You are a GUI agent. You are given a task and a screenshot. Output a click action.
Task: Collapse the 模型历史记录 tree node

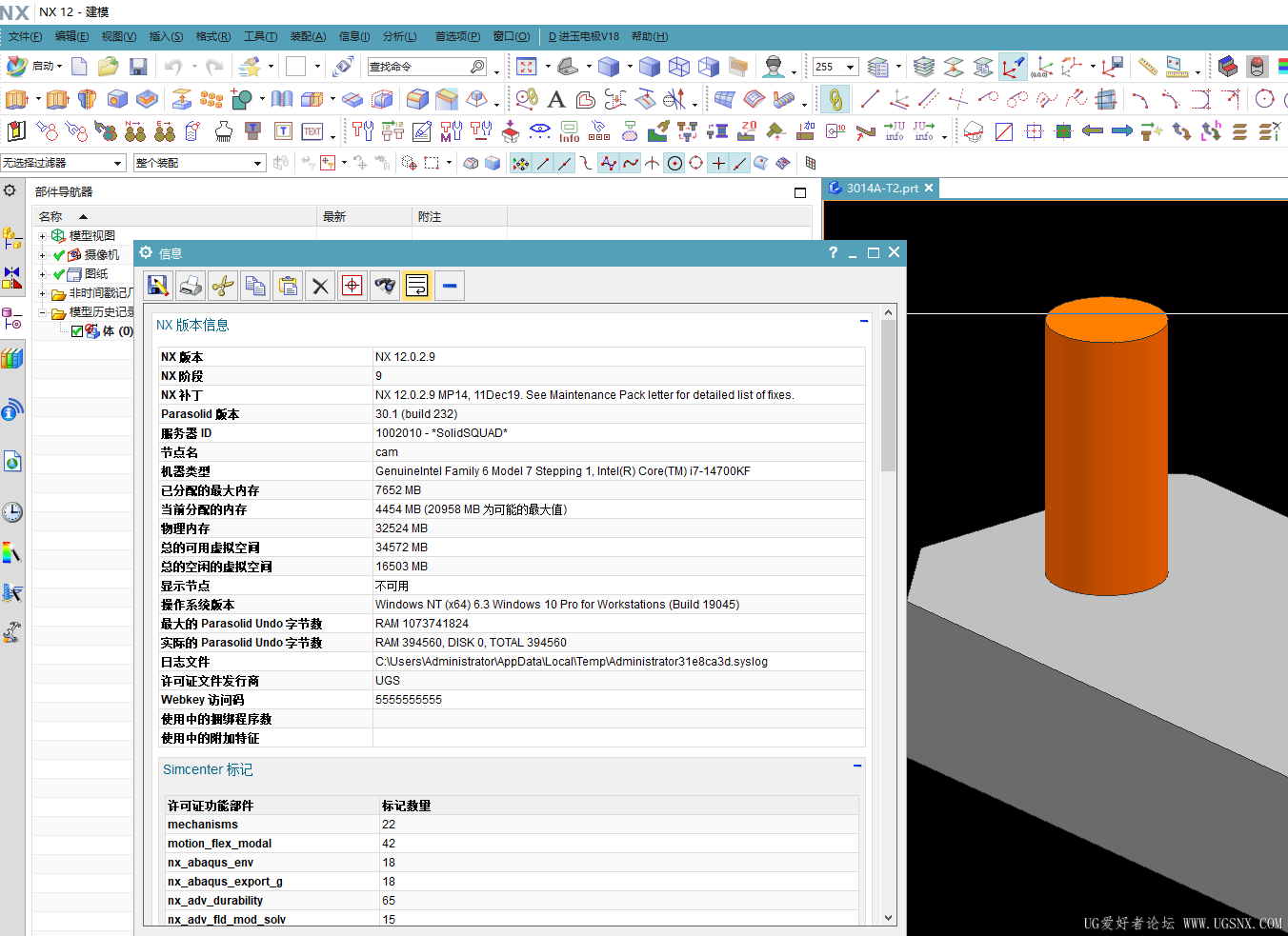click(42, 312)
